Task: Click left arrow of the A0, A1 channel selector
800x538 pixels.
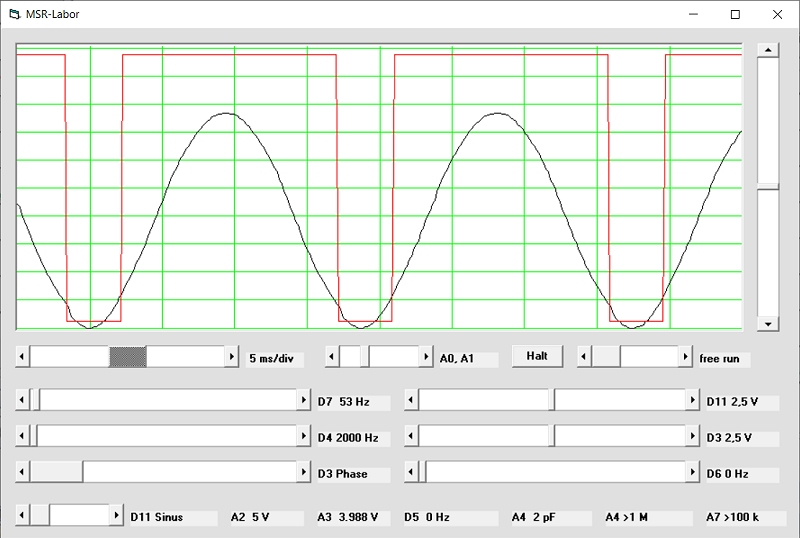Action: tap(333, 357)
